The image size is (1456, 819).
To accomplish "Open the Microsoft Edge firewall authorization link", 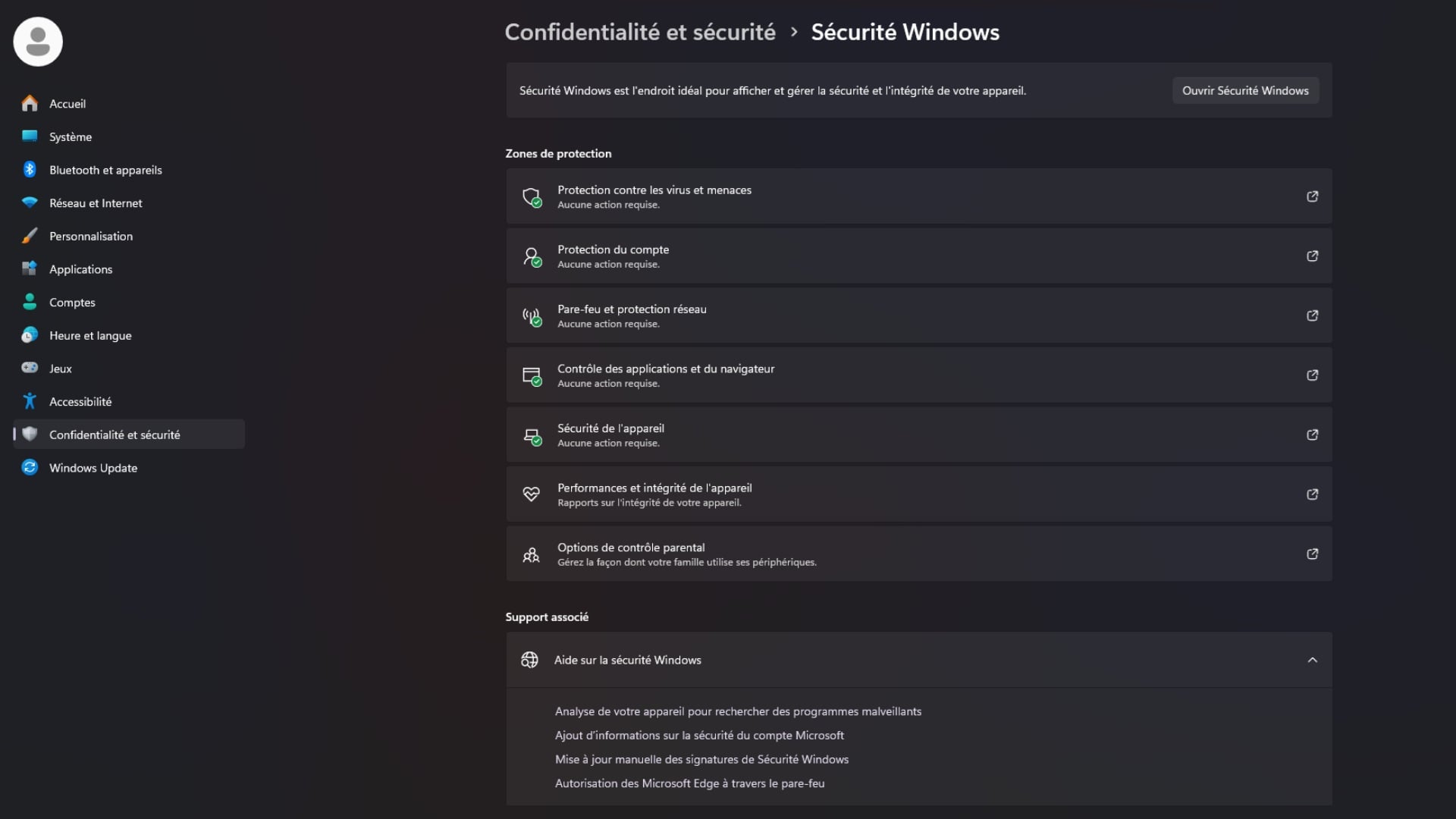I will pyautogui.click(x=689, y=783).
